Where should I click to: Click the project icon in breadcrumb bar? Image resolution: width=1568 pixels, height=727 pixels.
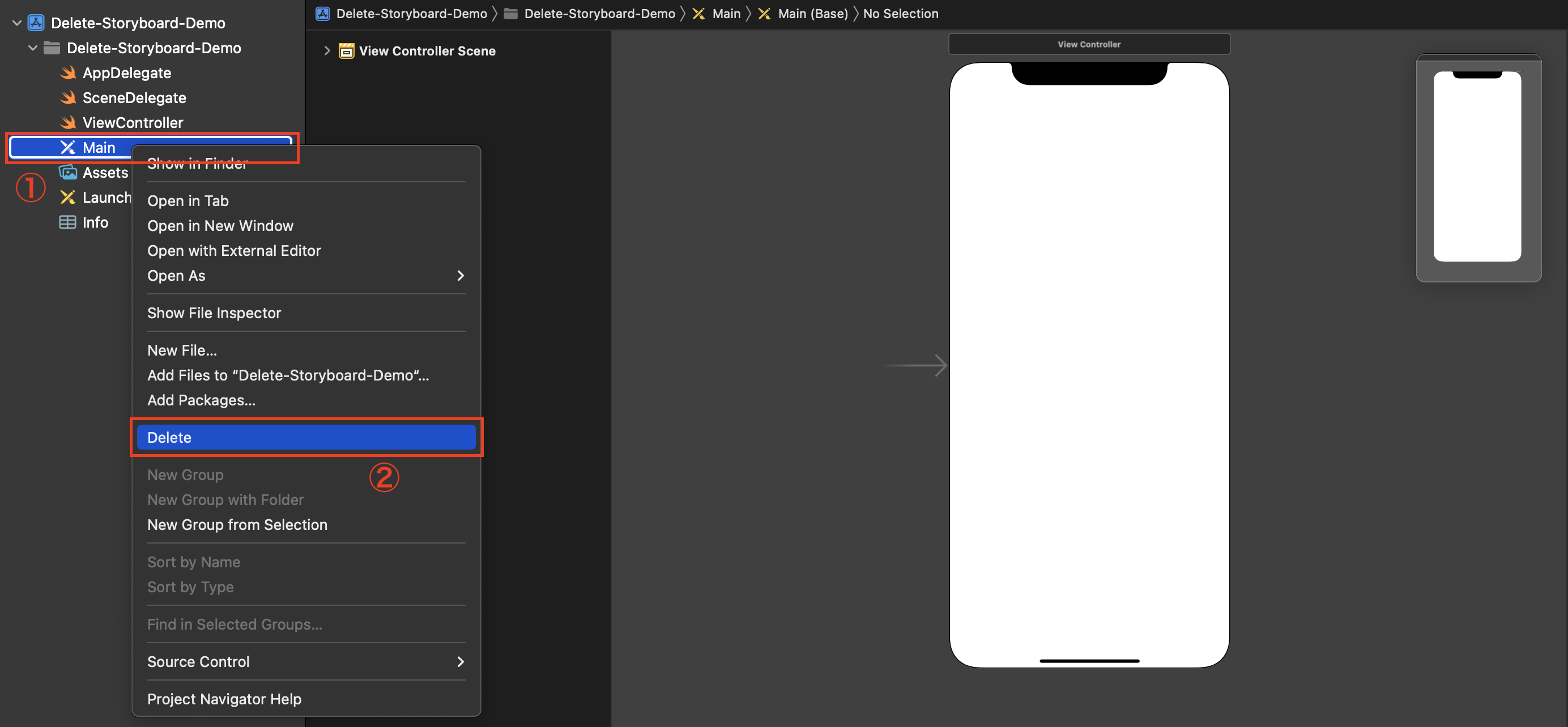[323, 14]
